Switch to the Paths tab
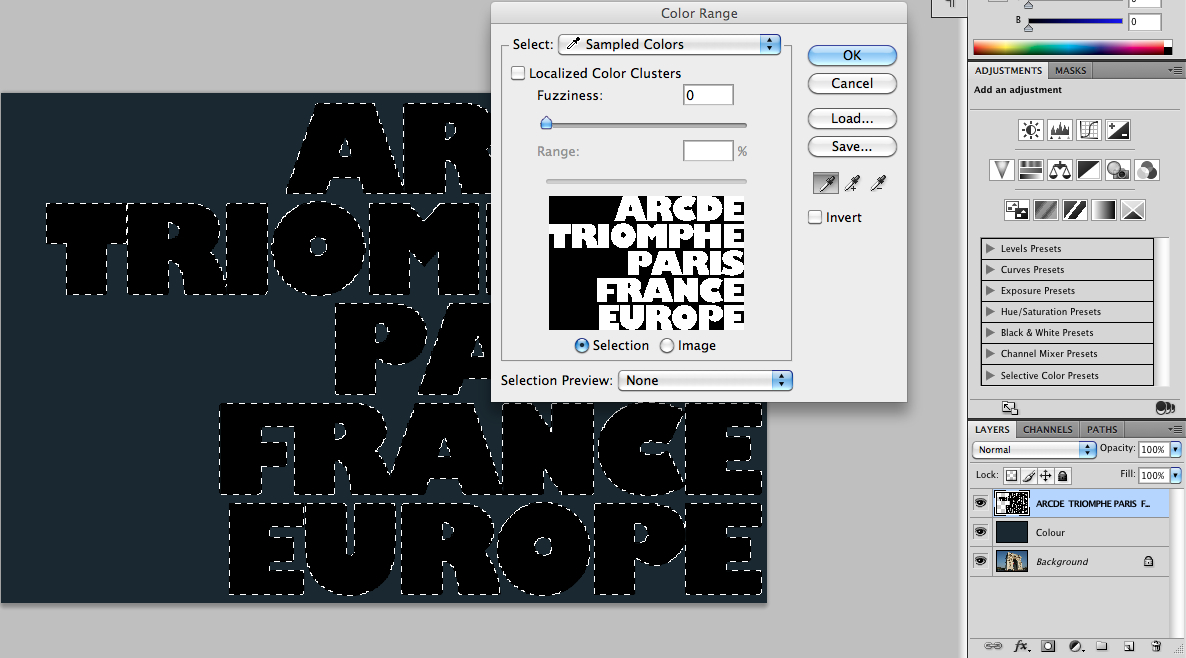This screenshot has width=1186, height=658. click(1102, 429)
